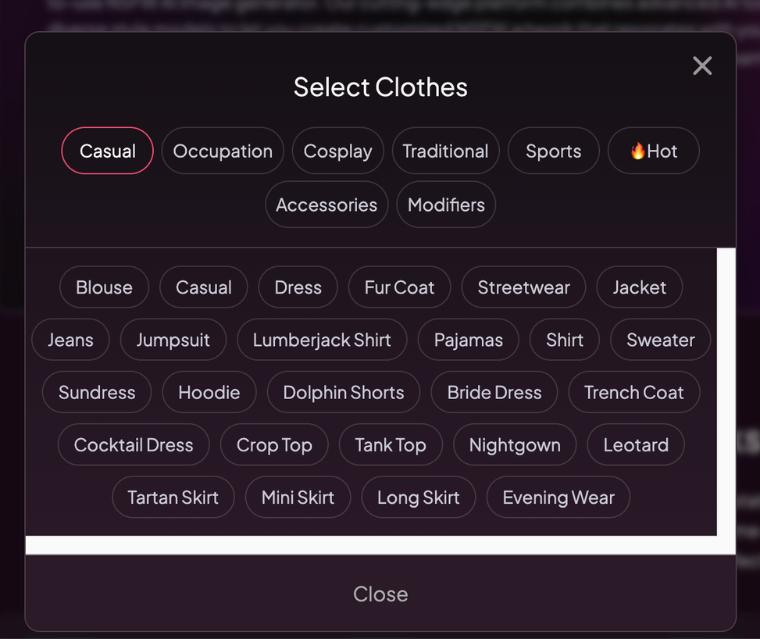Screen dimensions: 760x639
Task: Switch to the Traditional clothes tab
Action: (x=445, y=151)
